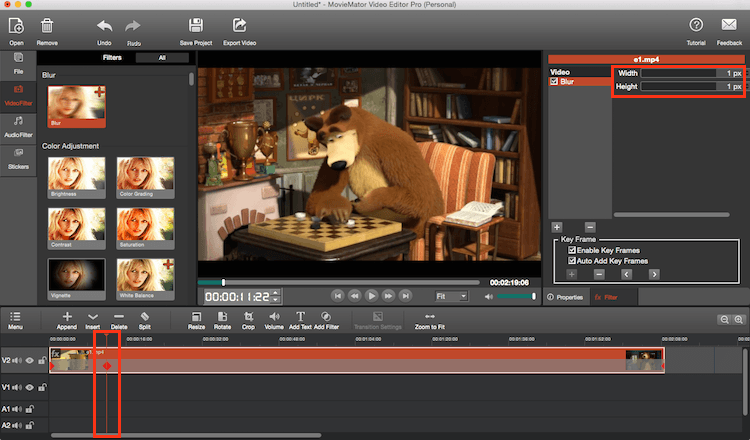Save Project using floppy icon
750x440 pixels.
coord(196,25)
